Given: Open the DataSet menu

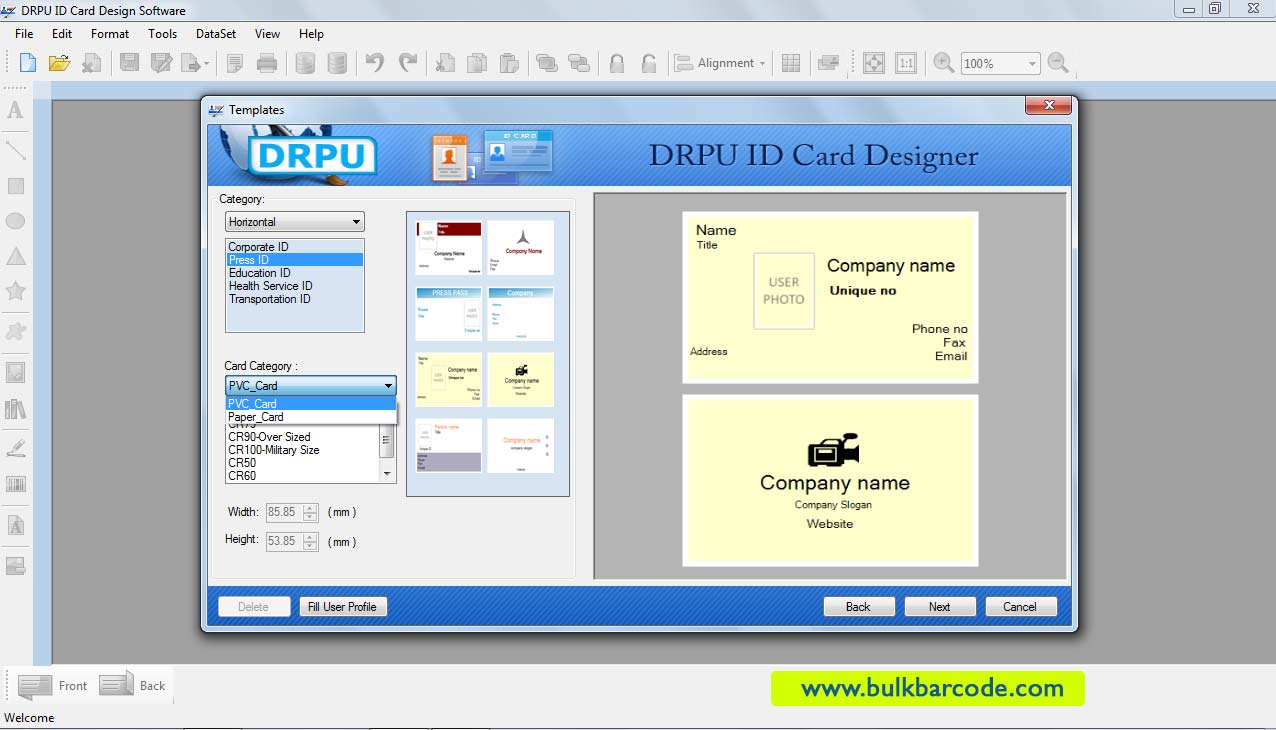Looking at the screenshot, I should coord(216,34).
